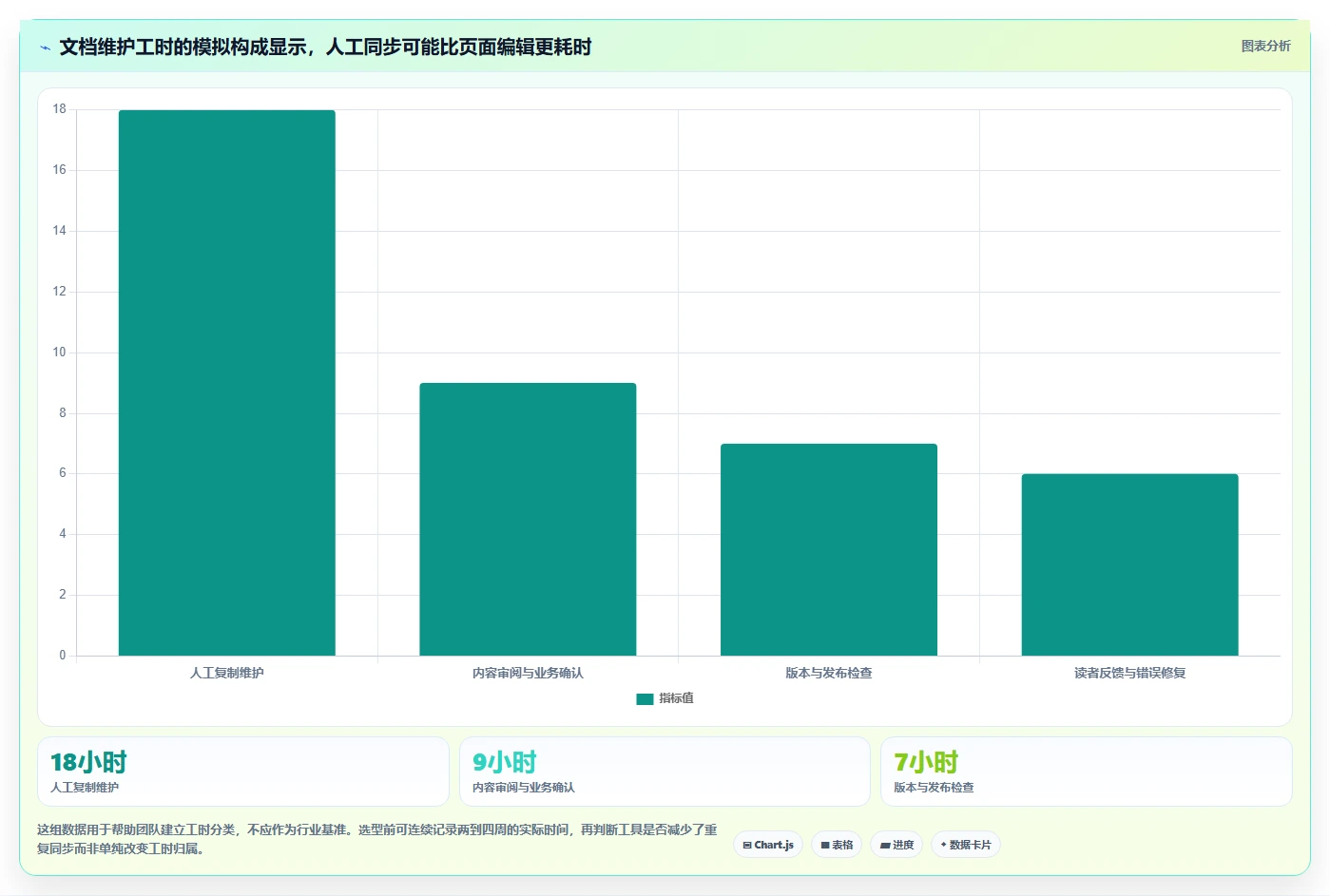Click the 版本与发布检查 x-axis label
This screenshot has height=896, width=1330.
(829, 673)
